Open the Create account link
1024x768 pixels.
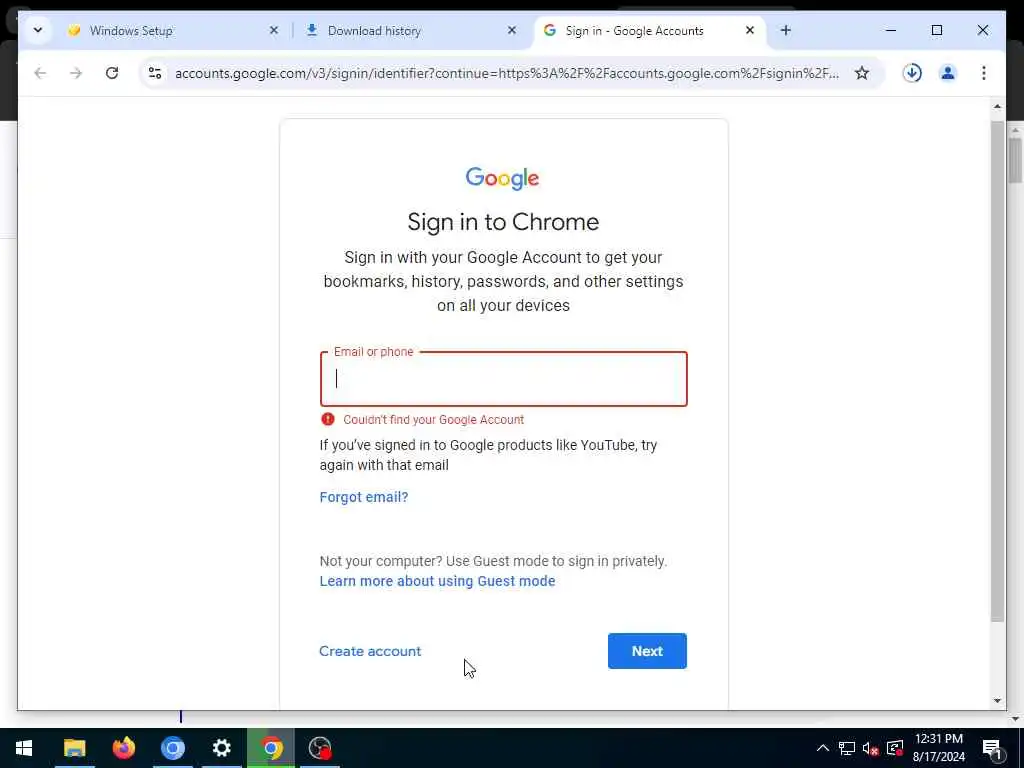[x=370, y=651]
